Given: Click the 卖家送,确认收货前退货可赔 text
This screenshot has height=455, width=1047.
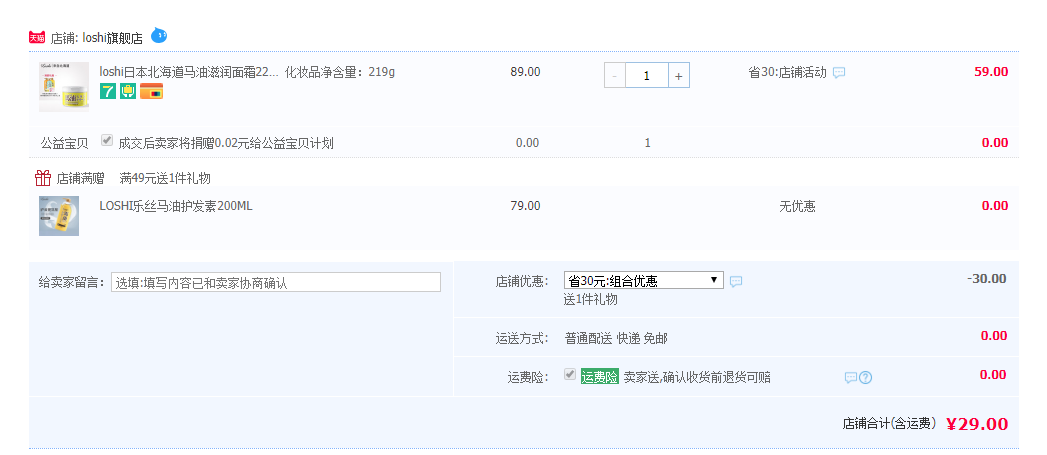Looking at the screenshot, I should point(697,377).
